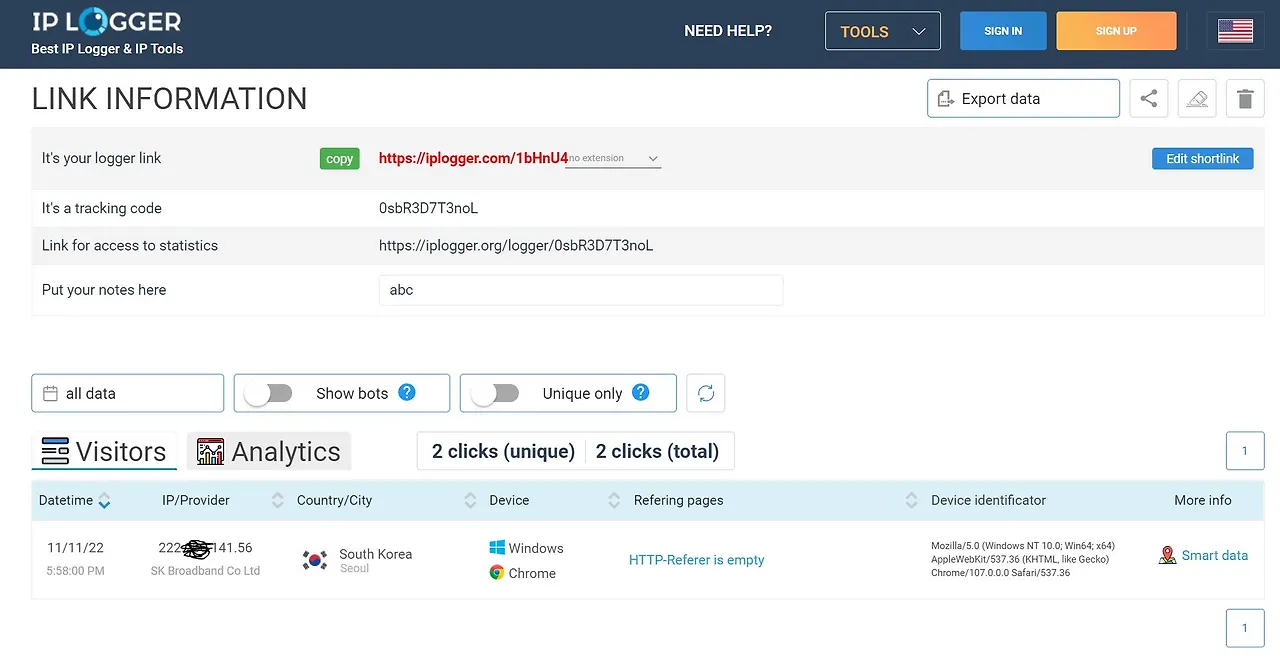This screenshot has width=1280, height=666.
Task: Click the SIGN IN button
Action: click(1003, 31)
